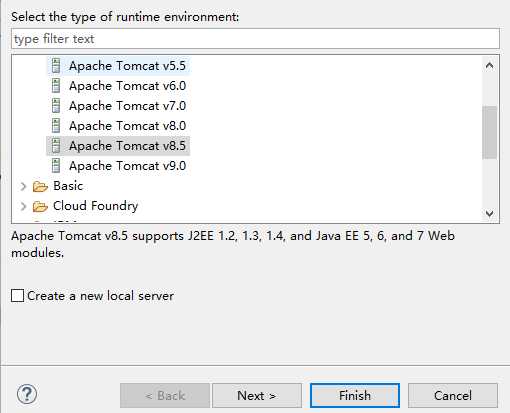Select Apache Tomcat v9.0 runtime

click(x=127, y=166)
